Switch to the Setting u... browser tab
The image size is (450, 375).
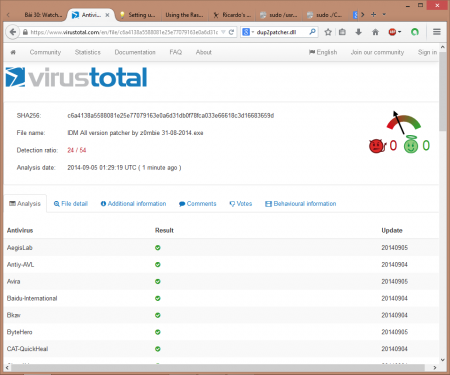click(138, 15)
